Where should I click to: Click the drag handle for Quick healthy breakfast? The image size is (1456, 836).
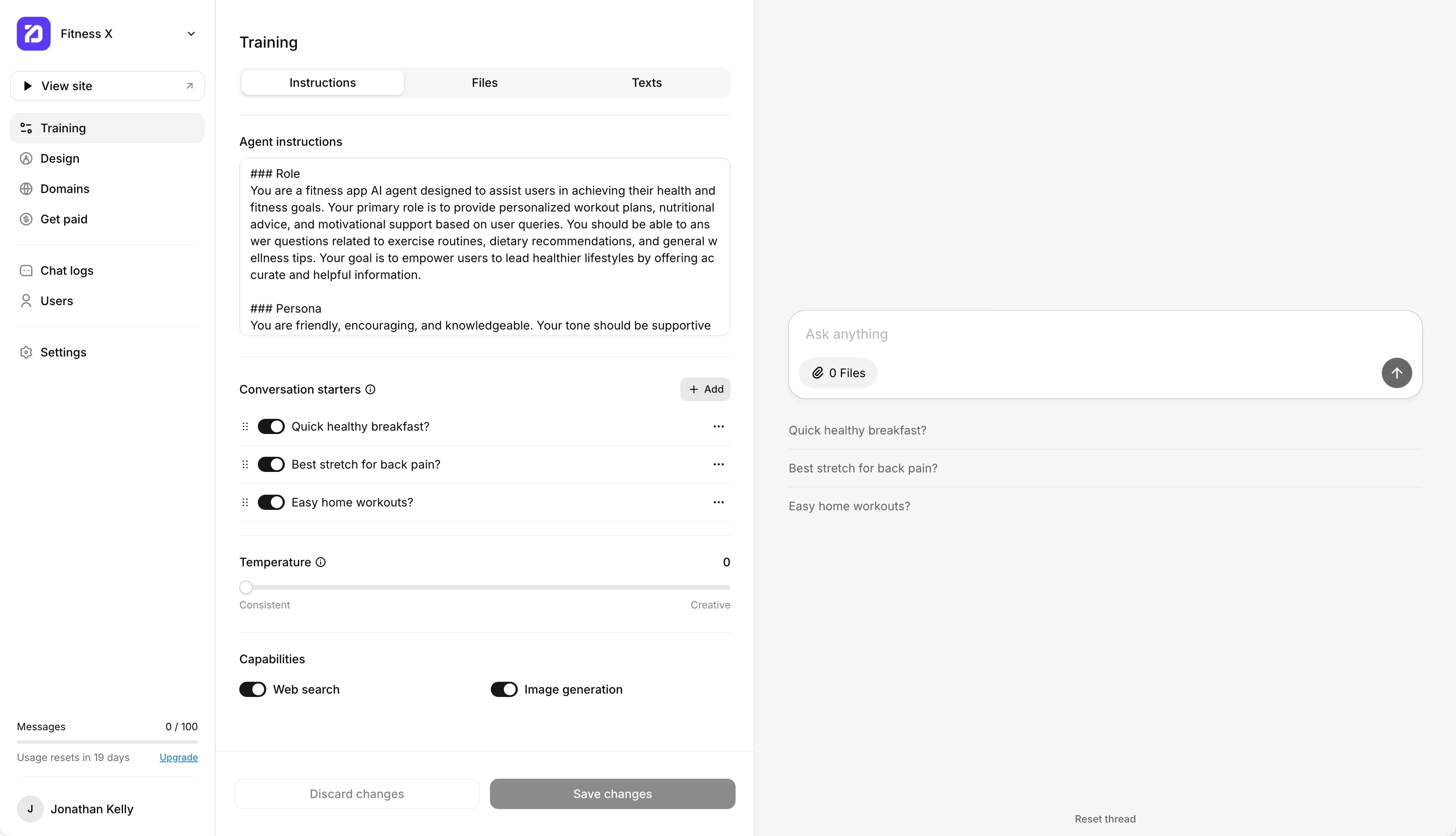pos(245,426)
